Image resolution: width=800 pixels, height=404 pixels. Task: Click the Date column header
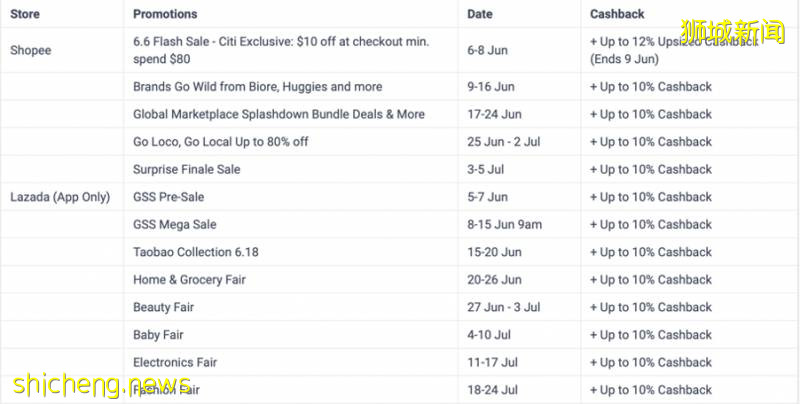point(480,14)
